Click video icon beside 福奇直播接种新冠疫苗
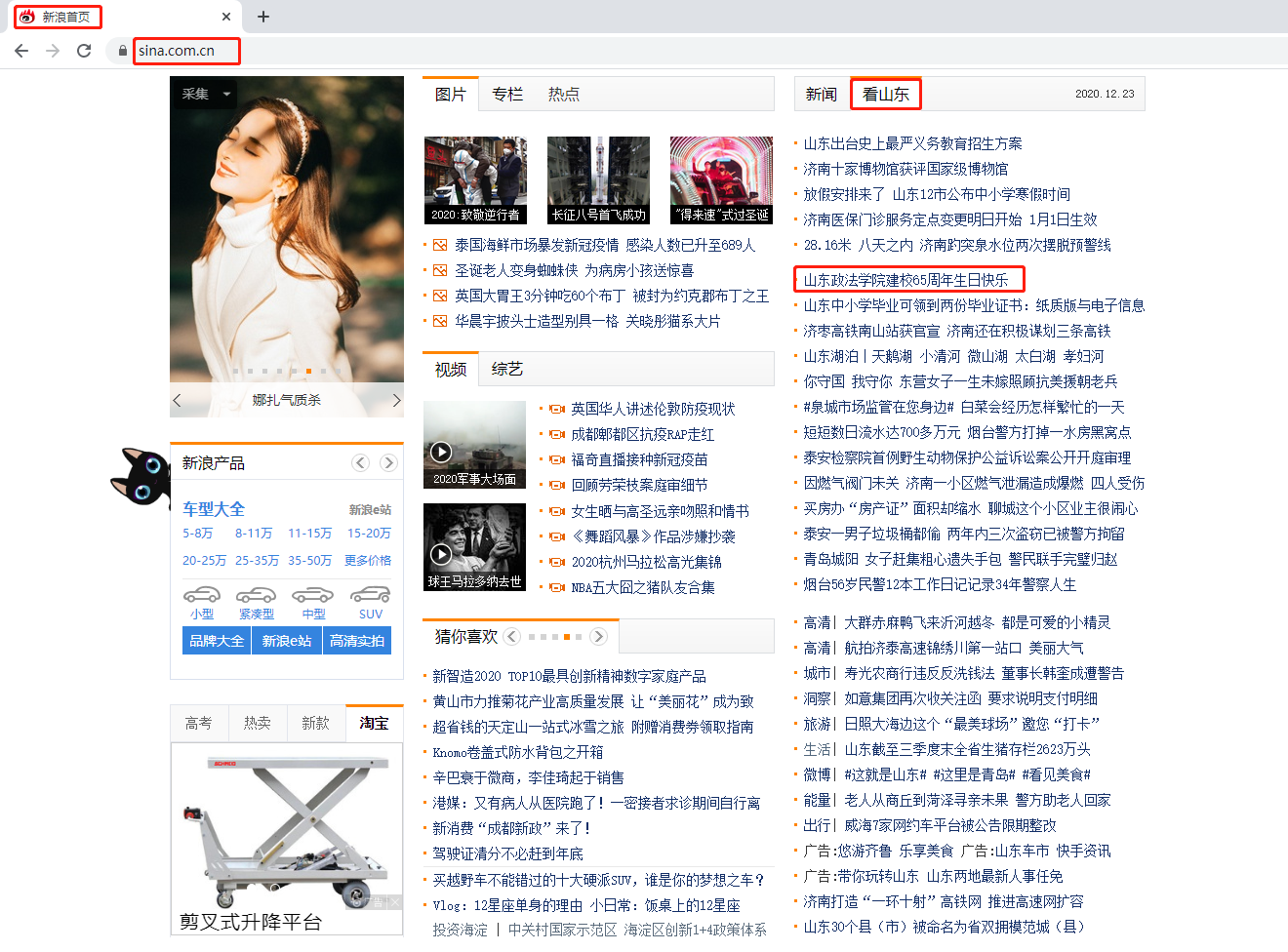This screenshot has height=952, width=1288. tap(557, 460)
